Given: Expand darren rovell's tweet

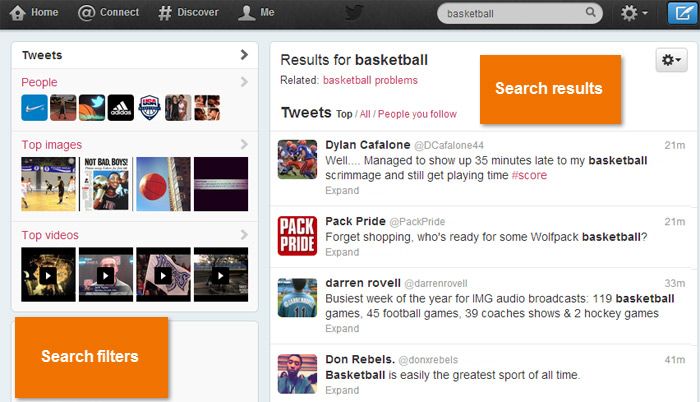Looking at the screenshot, I should point(342,329).
